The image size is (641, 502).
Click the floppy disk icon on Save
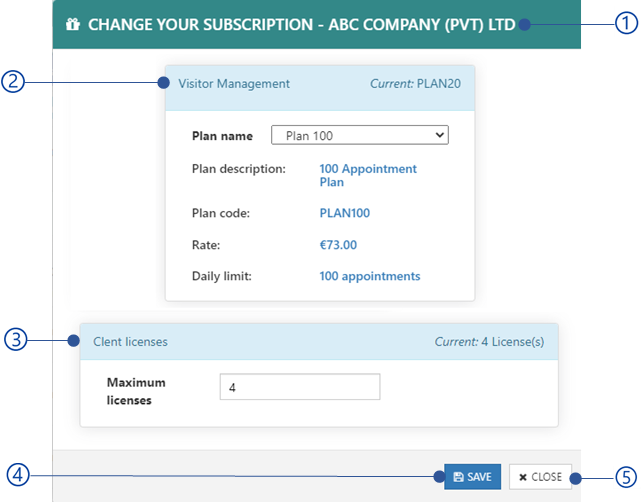coord(459,477)
